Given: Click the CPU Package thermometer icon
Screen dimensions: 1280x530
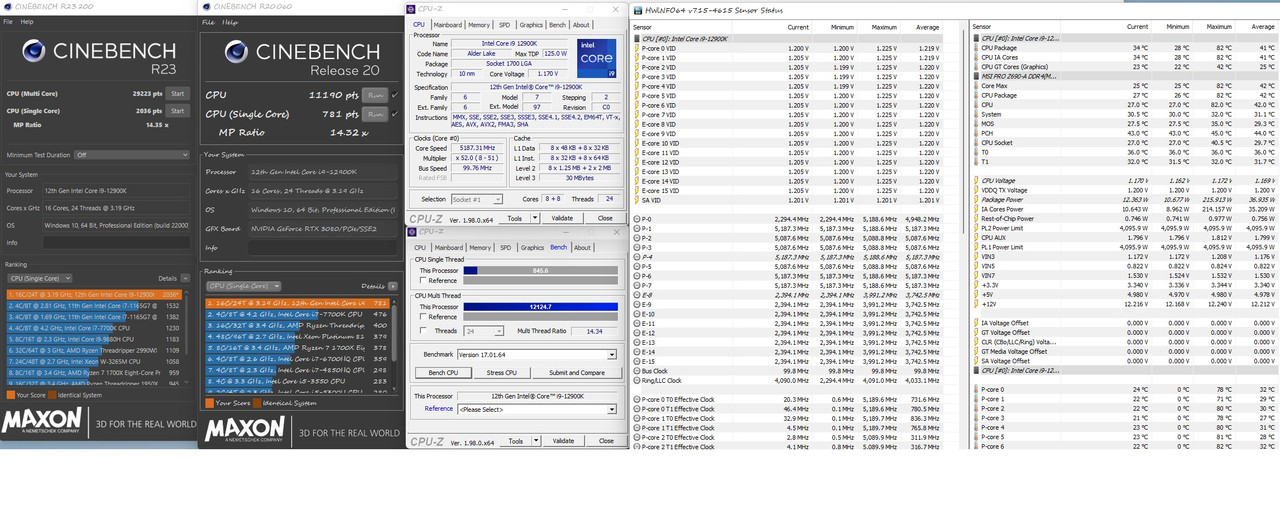Looking at the screenshot, I should tap(976, 48).
